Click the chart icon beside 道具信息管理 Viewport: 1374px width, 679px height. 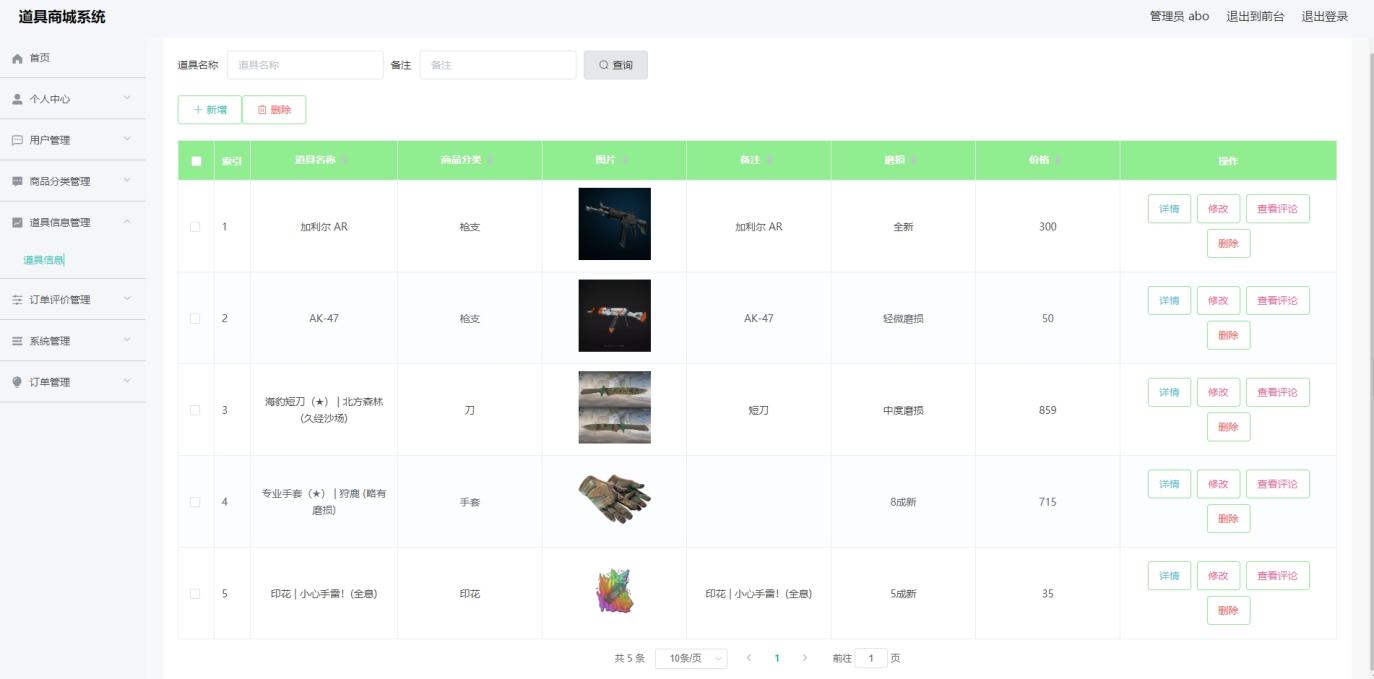[x=18, y=222]
